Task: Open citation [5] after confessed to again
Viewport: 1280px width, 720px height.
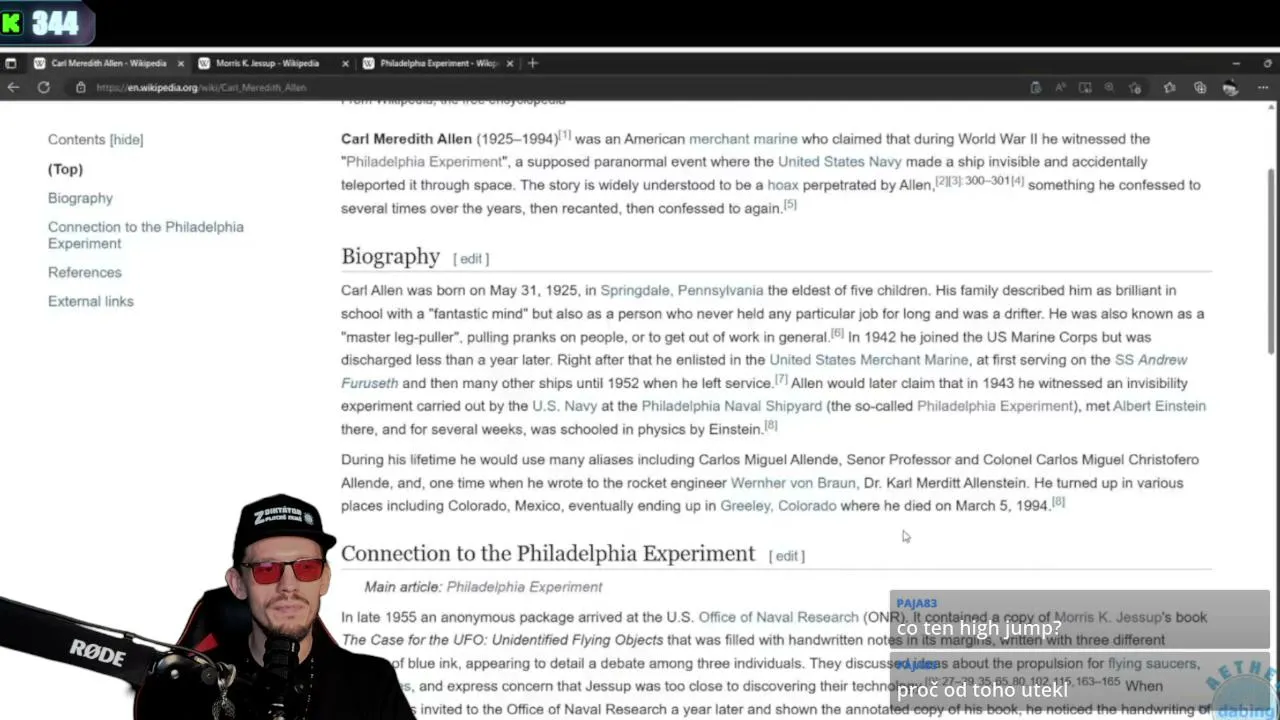Action: point(790,205)
